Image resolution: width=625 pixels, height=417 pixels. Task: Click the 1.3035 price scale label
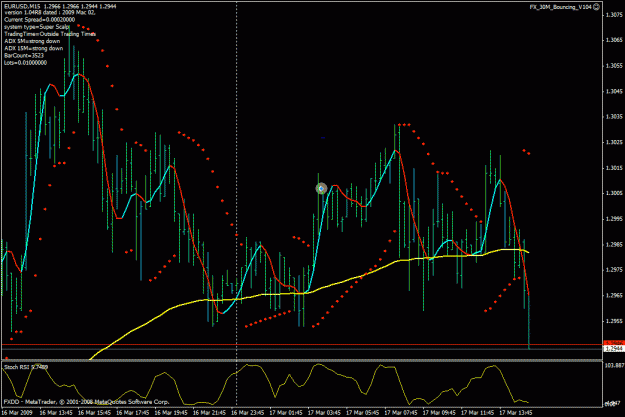click(614, 117)
